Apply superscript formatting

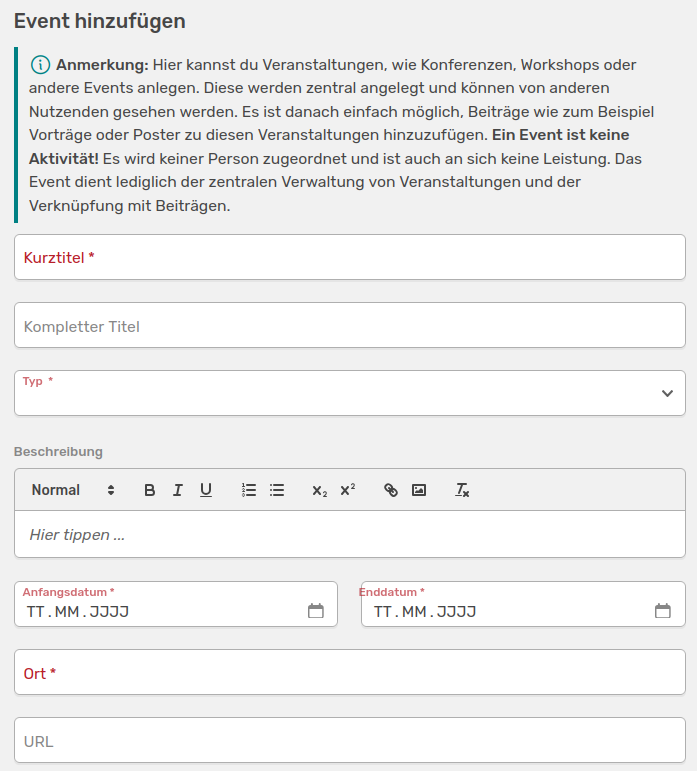coord(348,490)
